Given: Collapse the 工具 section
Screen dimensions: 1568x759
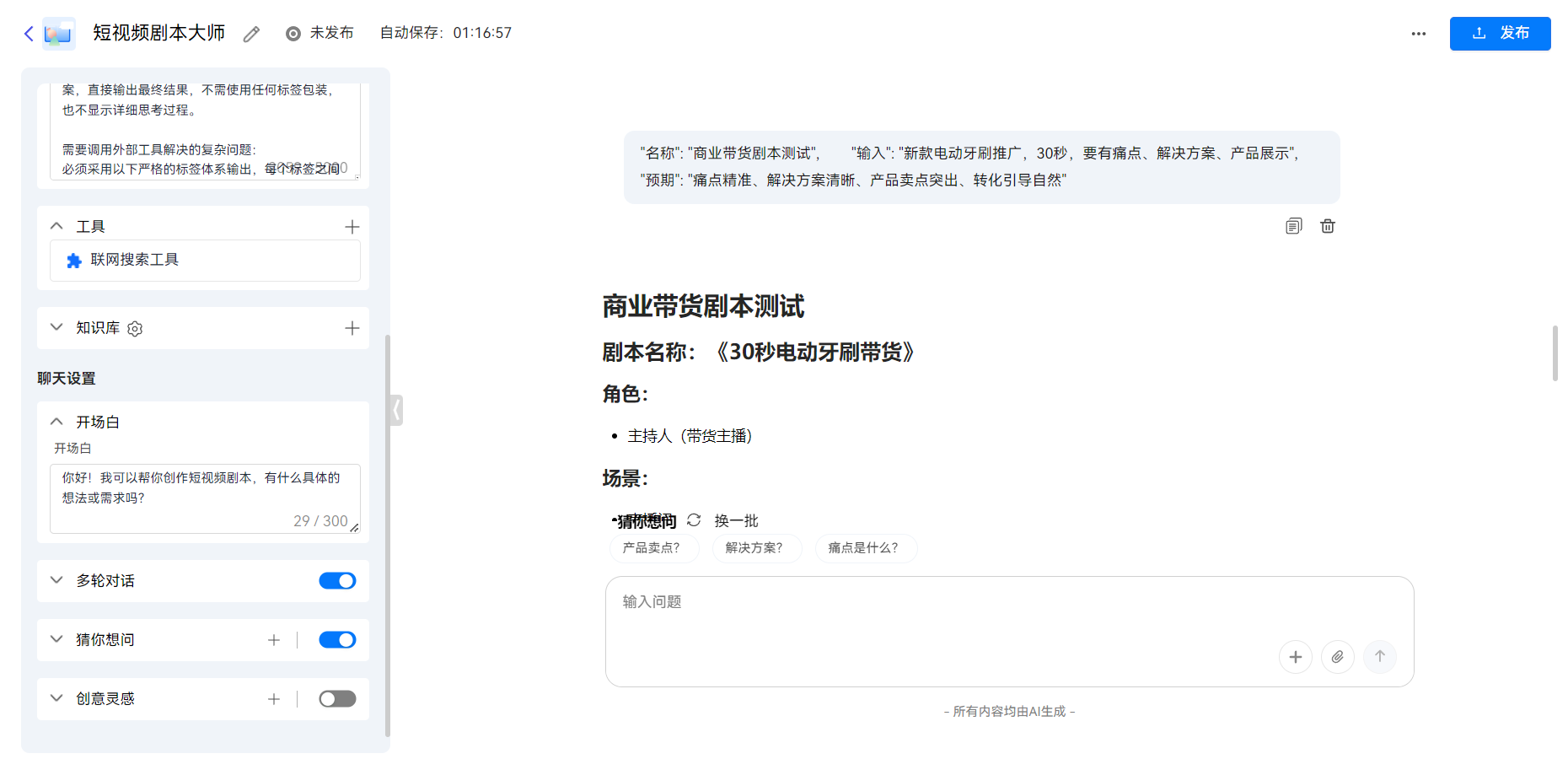Looking at the screenshot, I should (x=56, y=225).
